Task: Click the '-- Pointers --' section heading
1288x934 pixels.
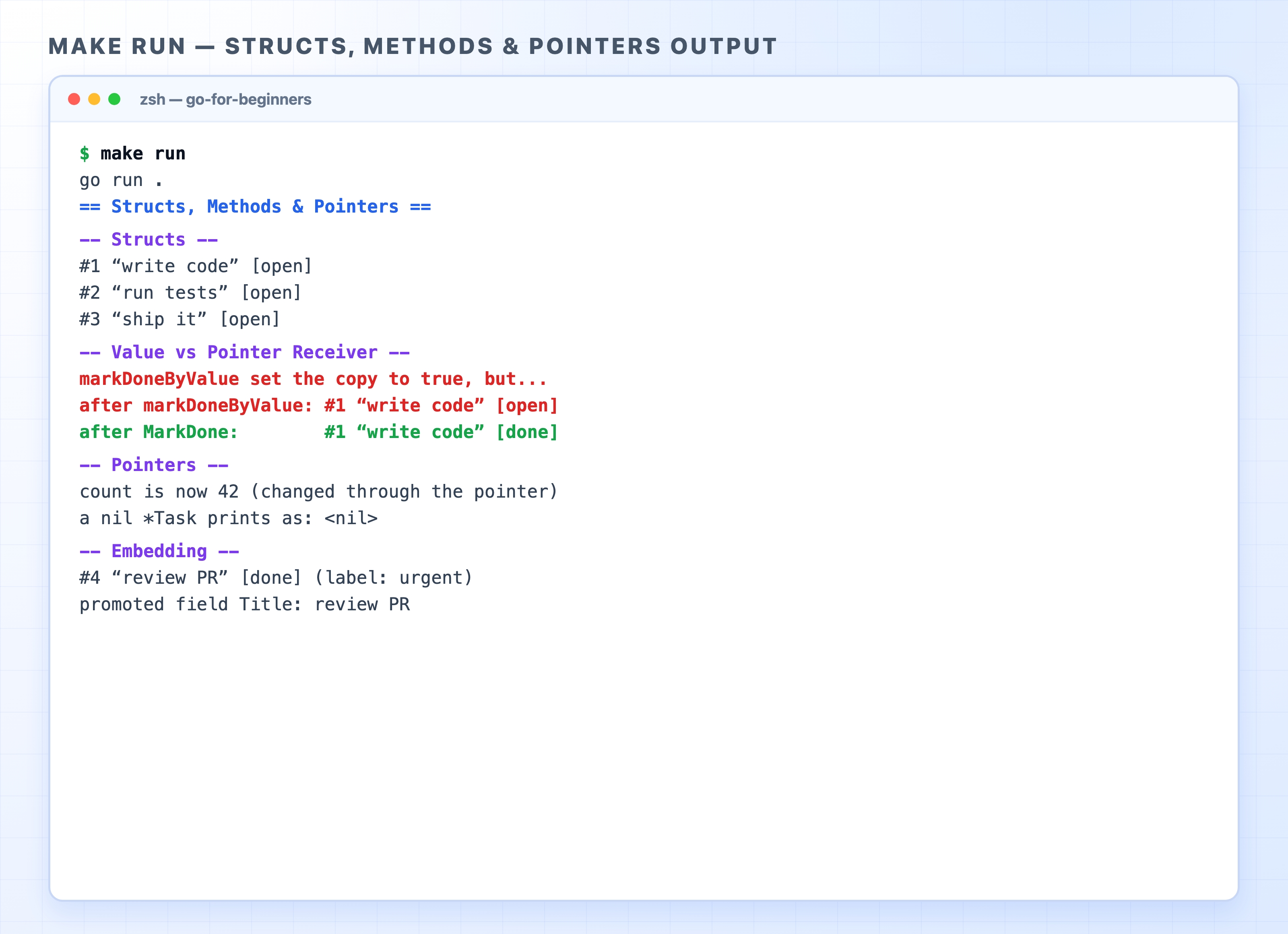Action: pos(154,465)
